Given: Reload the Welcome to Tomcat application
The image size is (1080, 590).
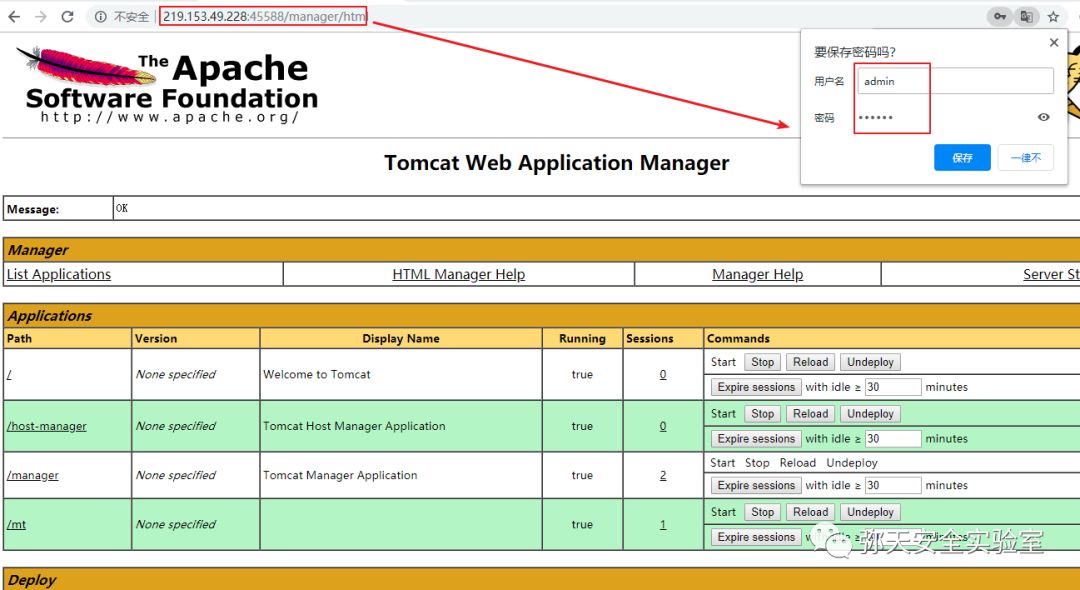Looking at the screenshot, I should point(811,362).
